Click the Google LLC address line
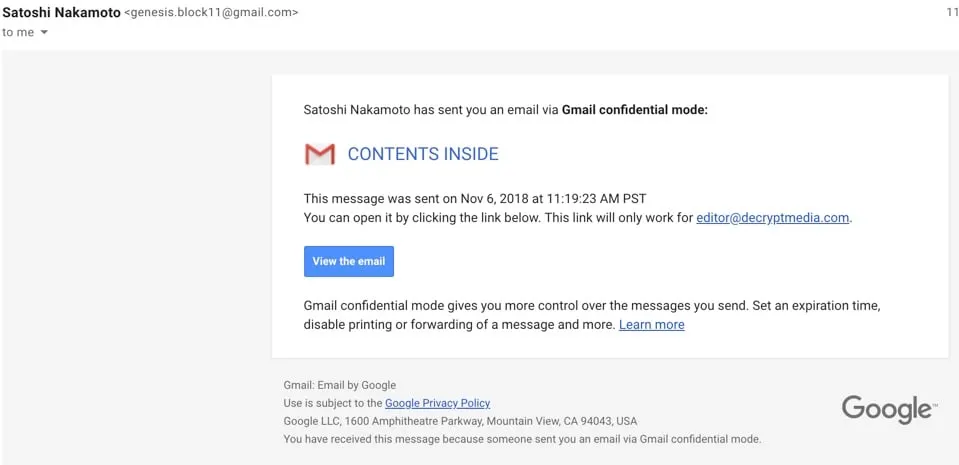Screen dimensions: 959x465 [x=460, y=421]
